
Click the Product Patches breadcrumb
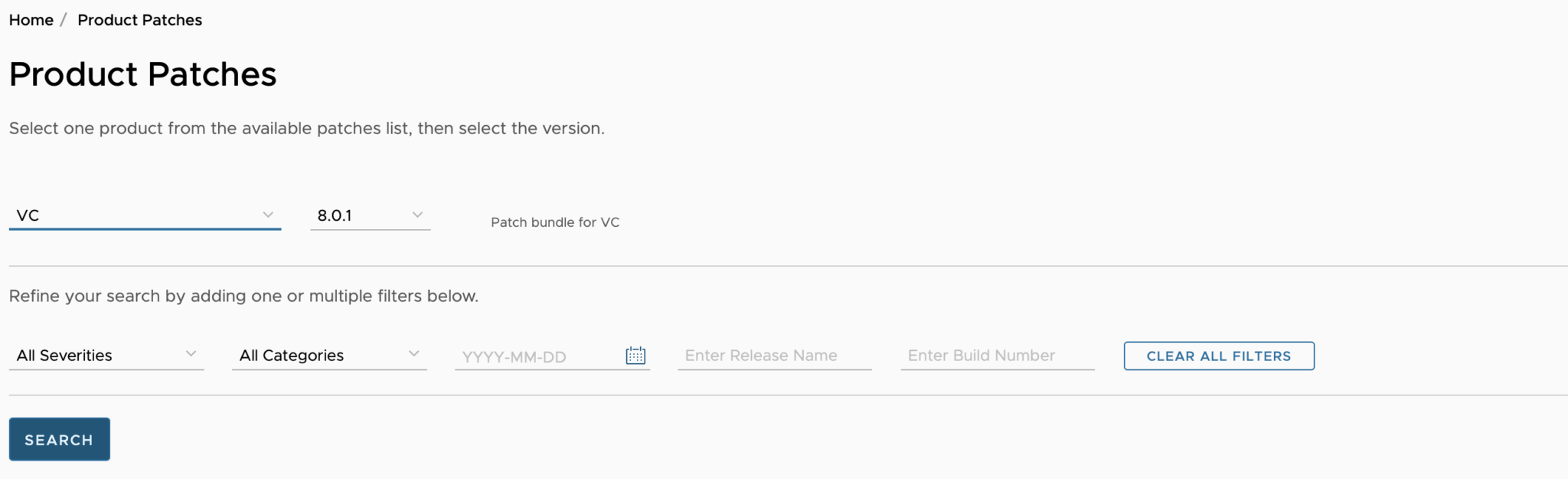point(139,20)
